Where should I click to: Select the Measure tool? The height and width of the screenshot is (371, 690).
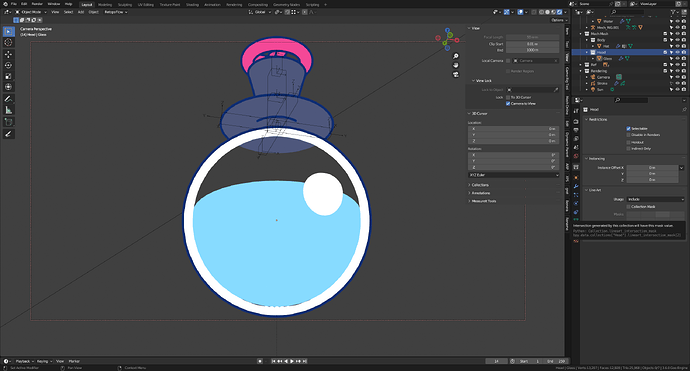[x=8, y=110]
